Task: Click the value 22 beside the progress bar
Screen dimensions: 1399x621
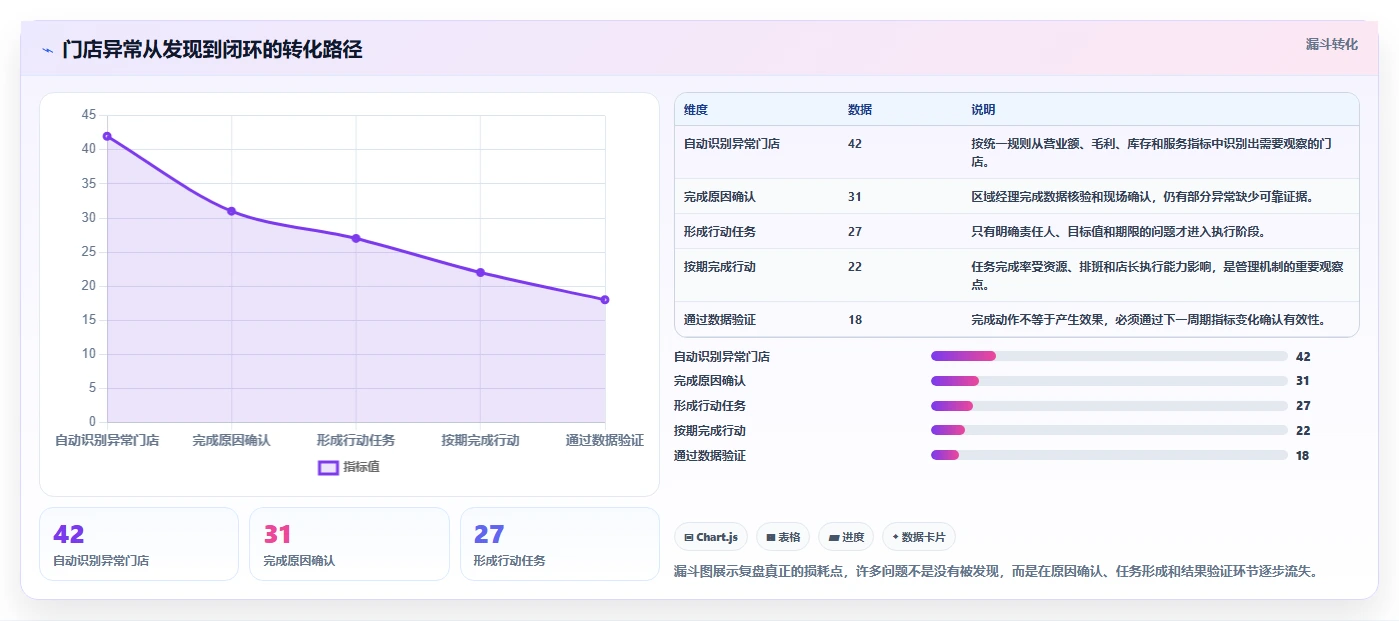Action: tap(1303, 430)
